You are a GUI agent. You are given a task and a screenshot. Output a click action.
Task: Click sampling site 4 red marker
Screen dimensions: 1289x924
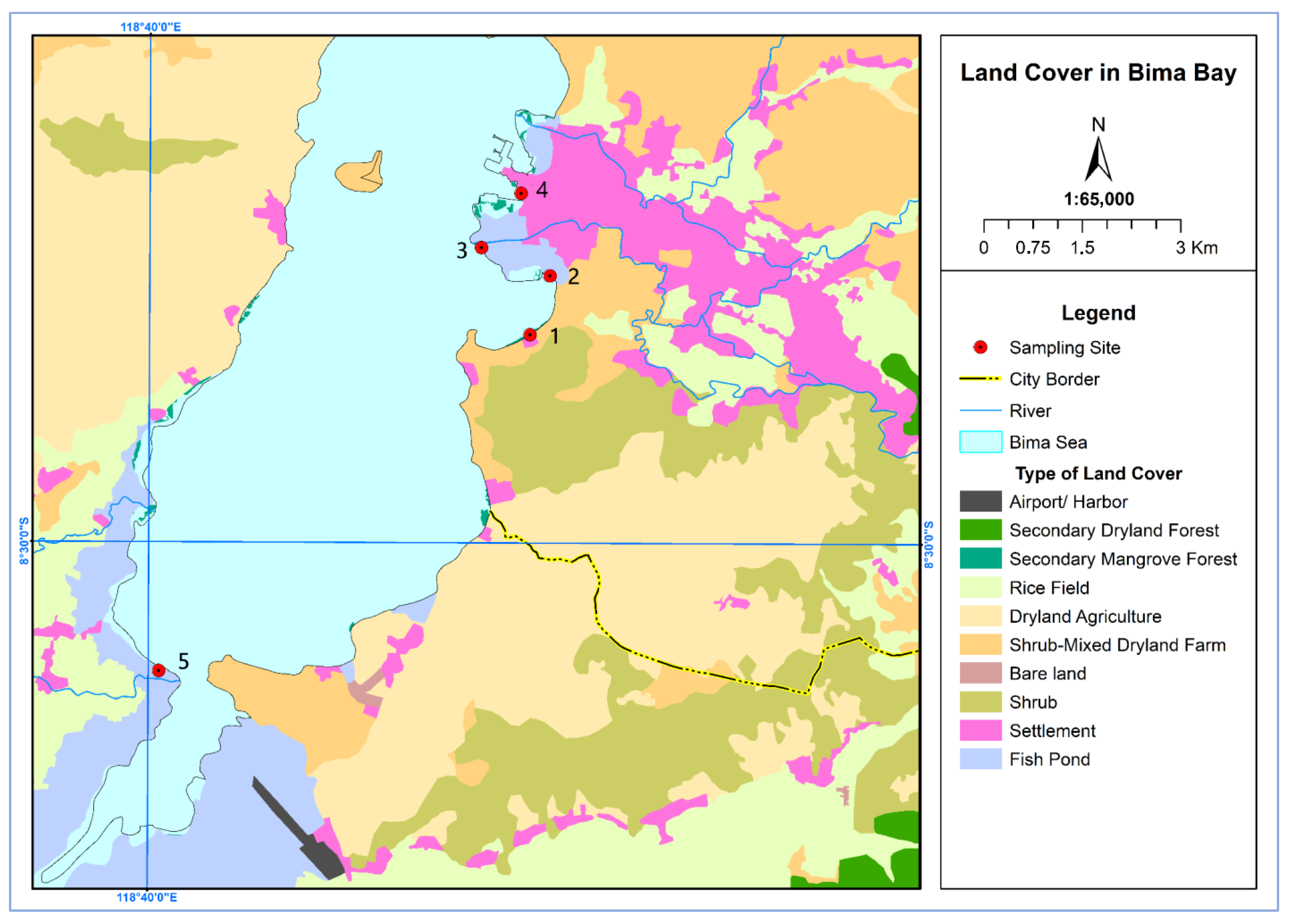point(521,193)
